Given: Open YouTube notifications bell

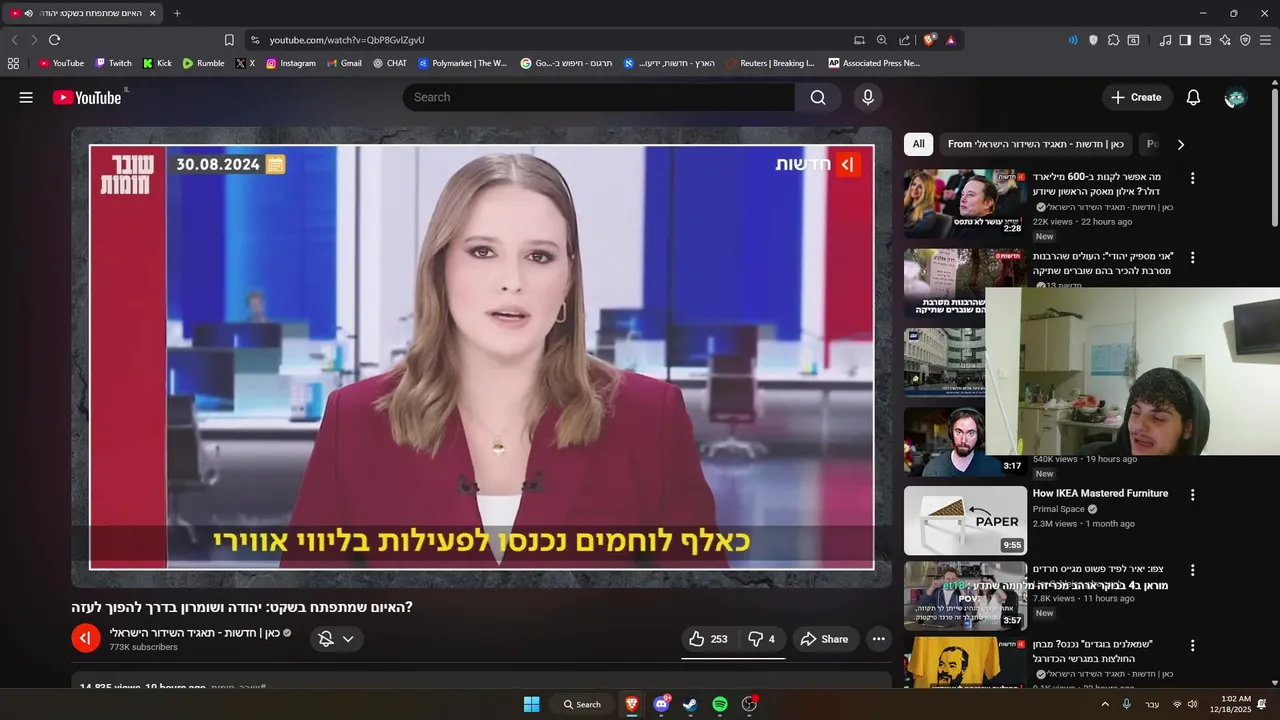Looking at the screenshot, I should coord(1193,97).
